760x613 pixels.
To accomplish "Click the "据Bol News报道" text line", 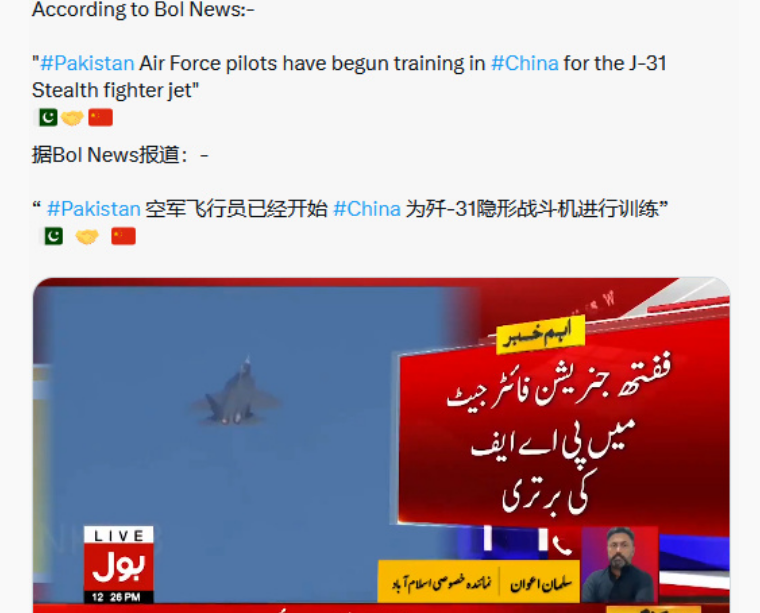I will click(x=120, y=155).
